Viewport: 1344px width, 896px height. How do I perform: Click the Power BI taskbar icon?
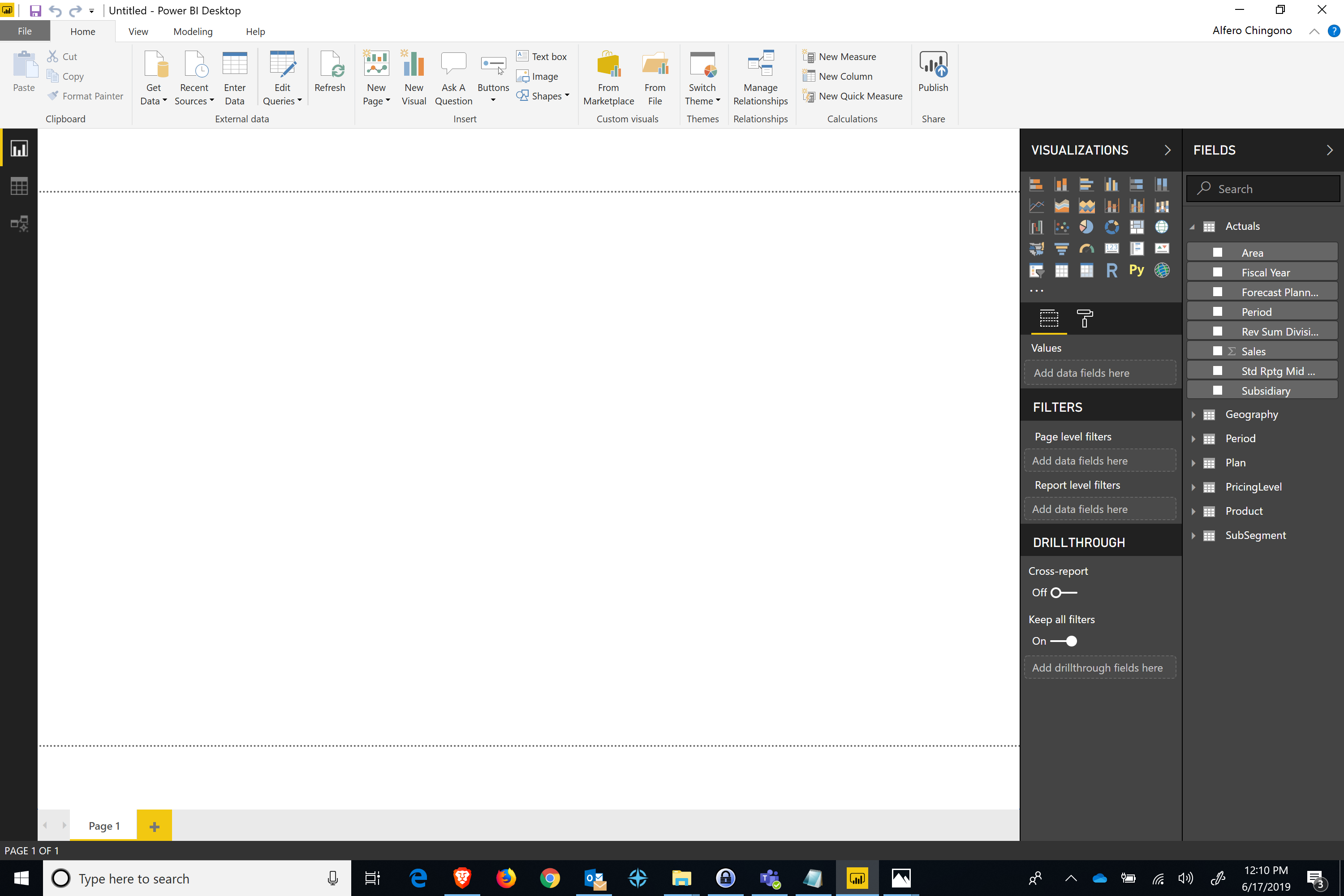[x=857, y=878]
